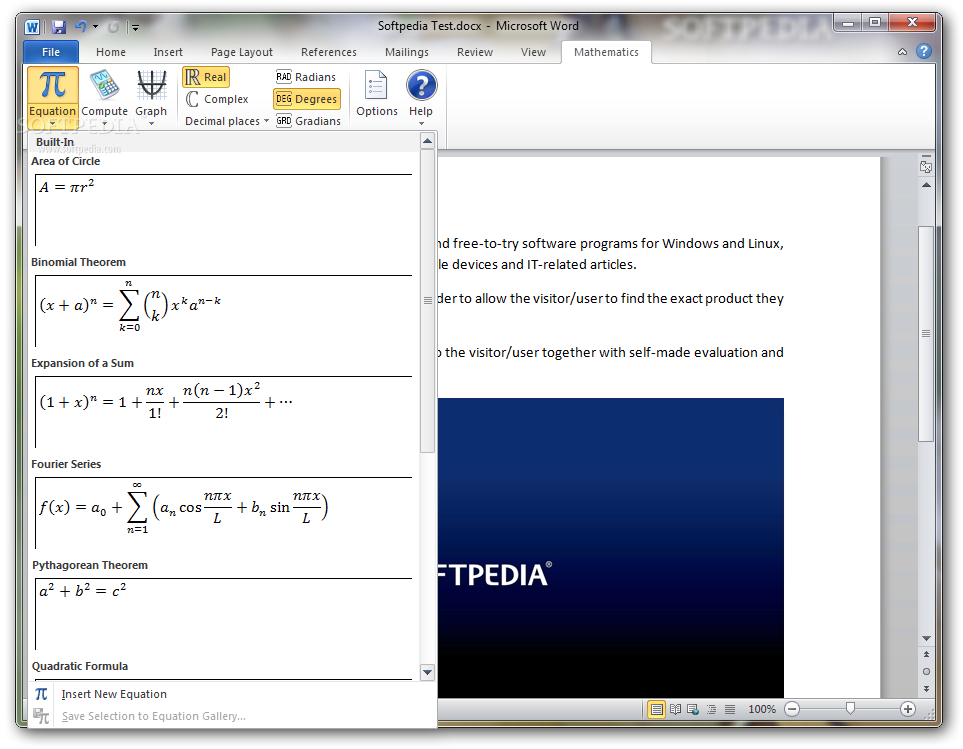Switch to Full Screen Reading view
Viewport: 963px width, 749px height.
pyautogui.click(x=675, y=710)
